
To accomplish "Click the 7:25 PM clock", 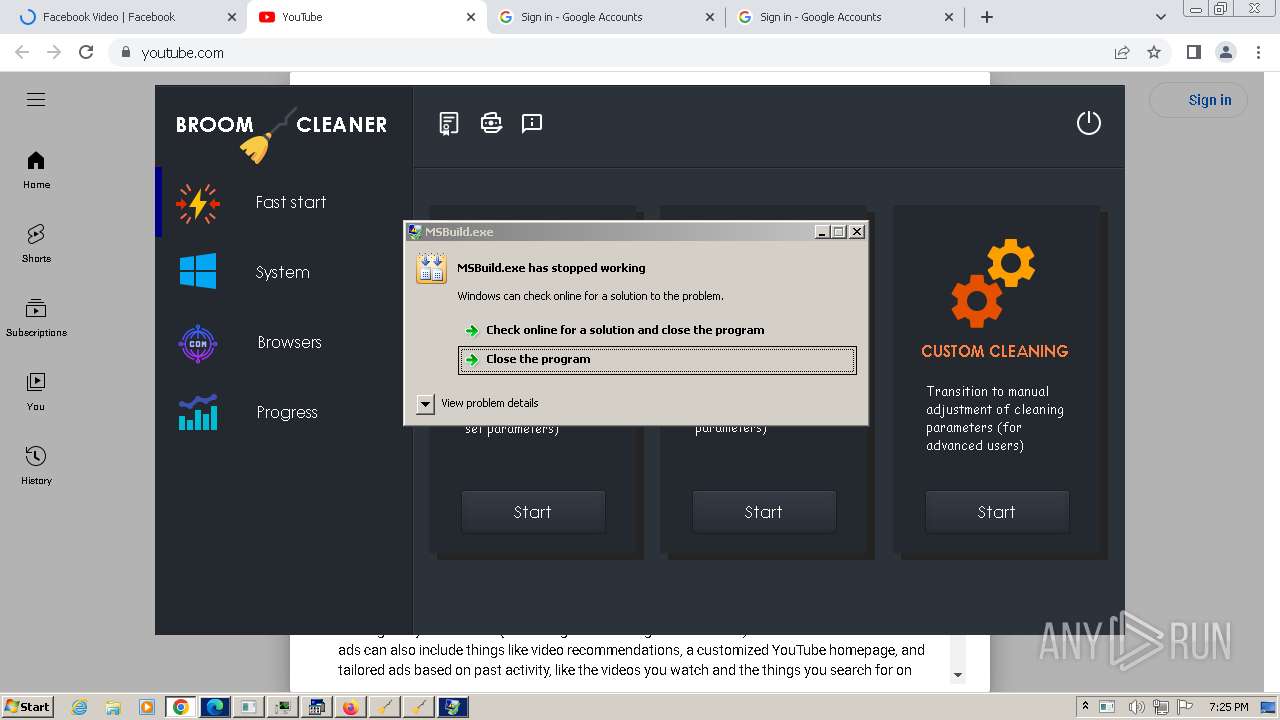I will pyautogui.click(x=1228, y=707).
